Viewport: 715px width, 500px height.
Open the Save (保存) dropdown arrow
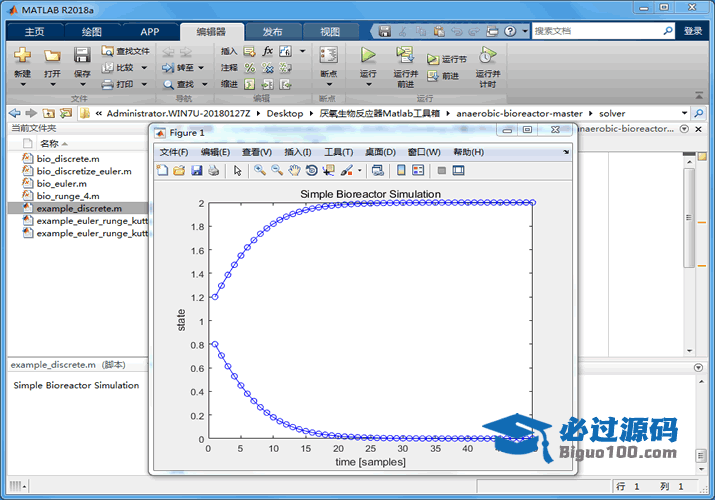tap(83, 84)
